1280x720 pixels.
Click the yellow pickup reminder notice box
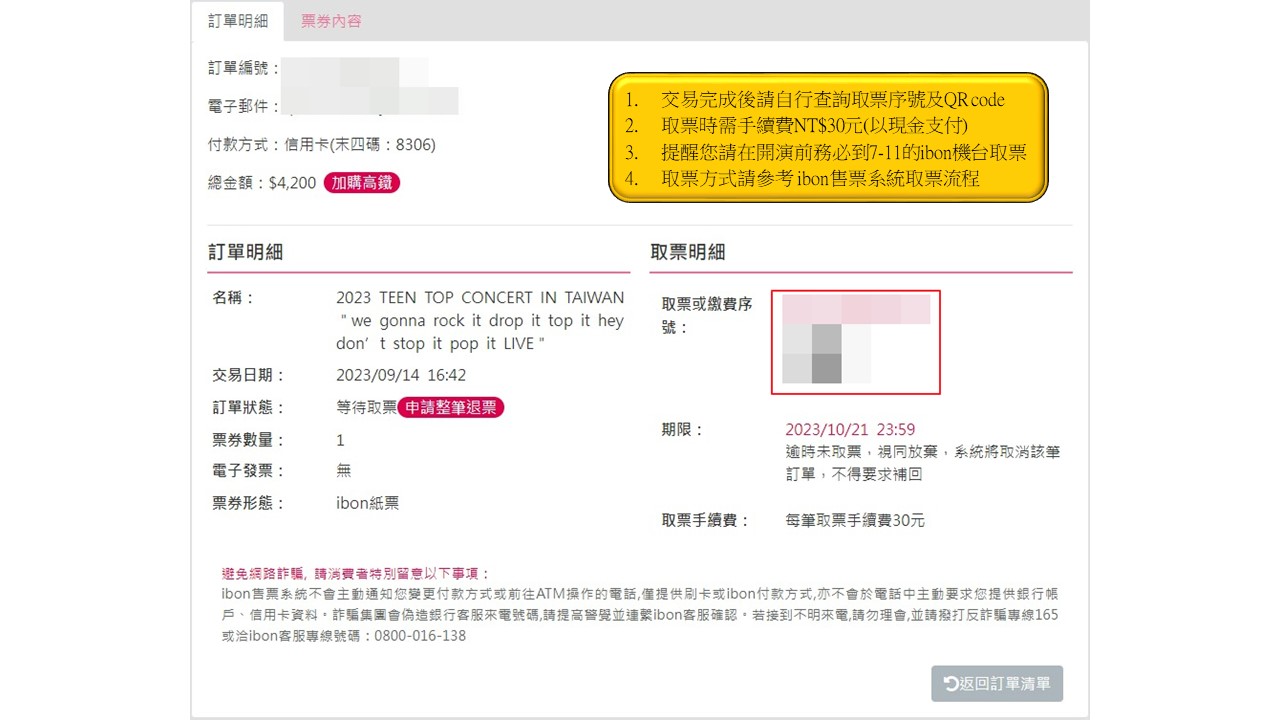[827, 138]
